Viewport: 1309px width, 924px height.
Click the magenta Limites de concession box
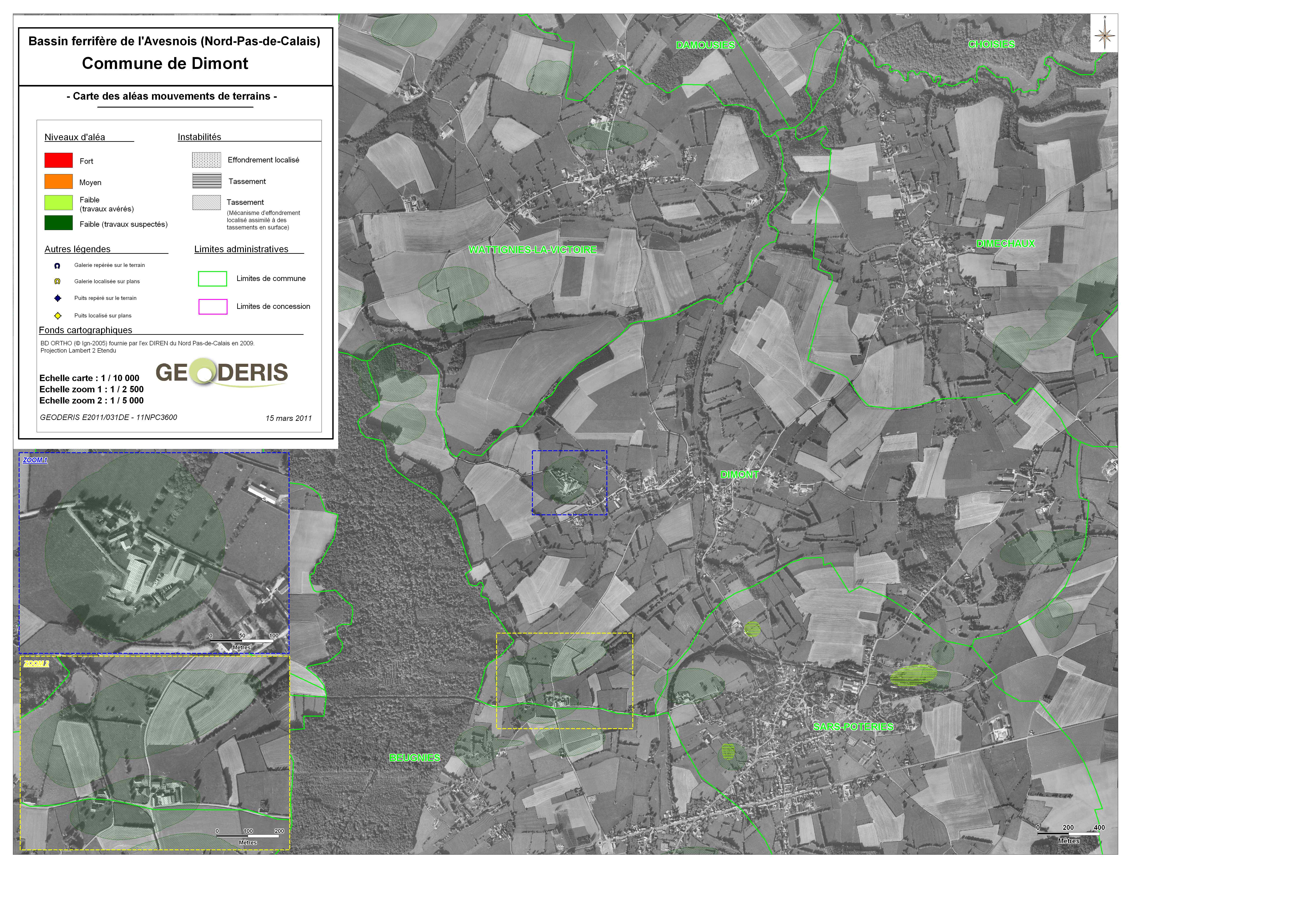click(213, 307)
